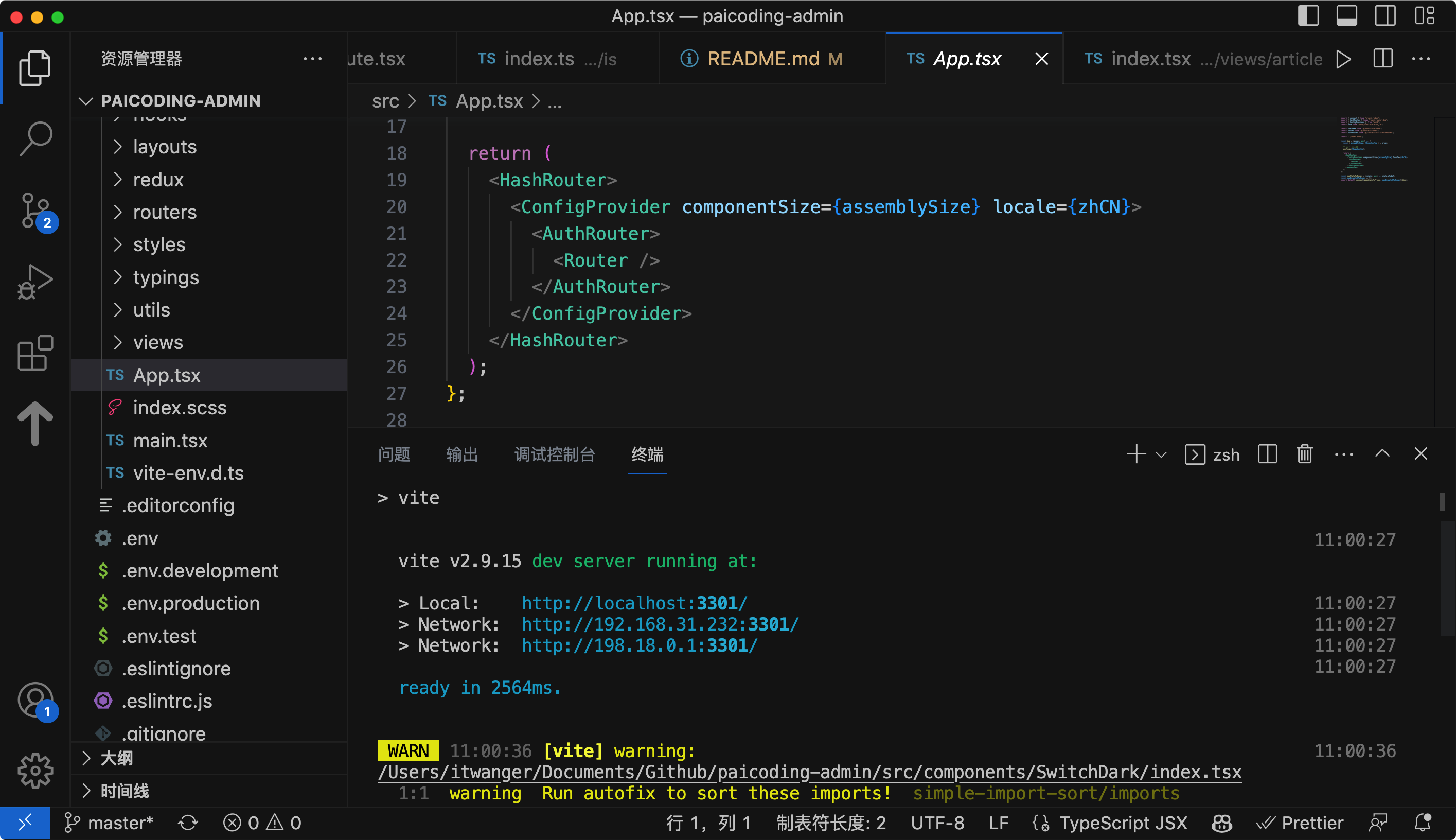The image size is (1456, 840).
Task: Toggle the primary sidebar layout button
Action: [x=1308, y=15]
